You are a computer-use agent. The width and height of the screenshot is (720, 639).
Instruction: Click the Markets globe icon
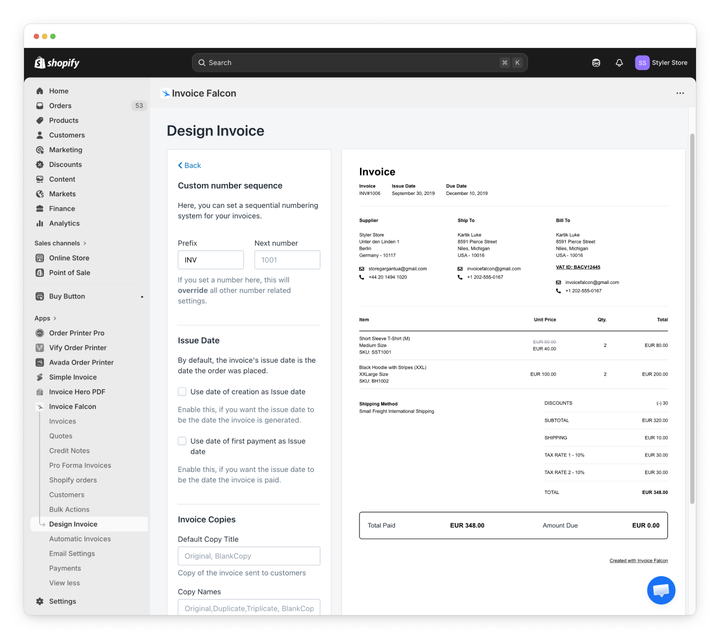(x=39, y=194)
